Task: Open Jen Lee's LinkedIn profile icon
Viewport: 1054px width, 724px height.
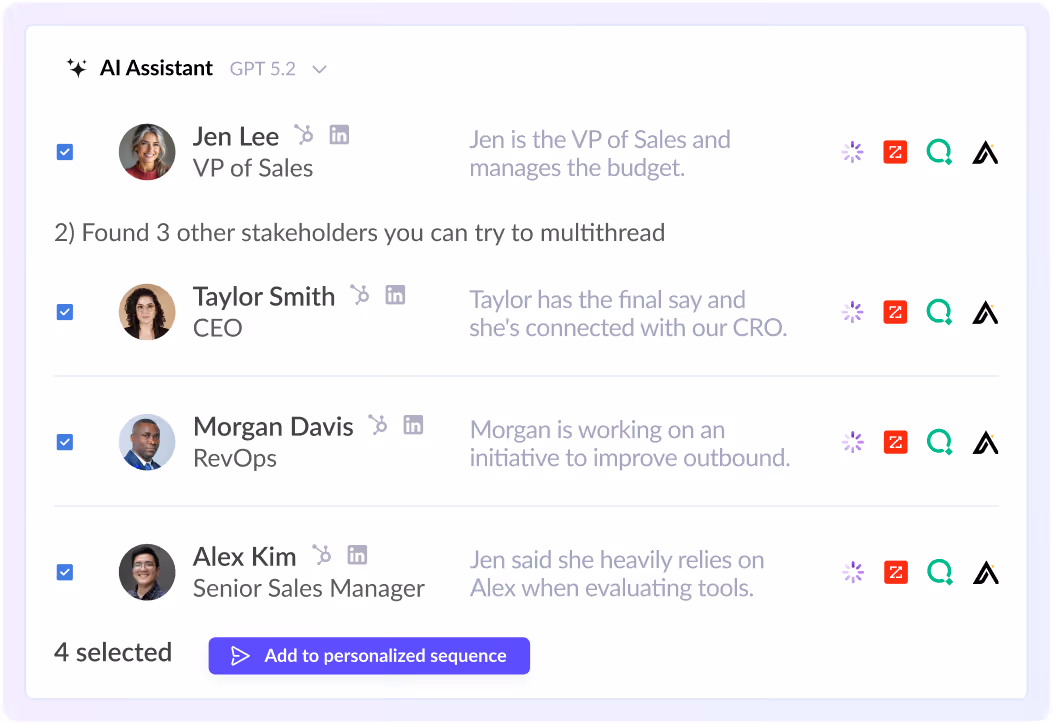Action: pos(339,135)
